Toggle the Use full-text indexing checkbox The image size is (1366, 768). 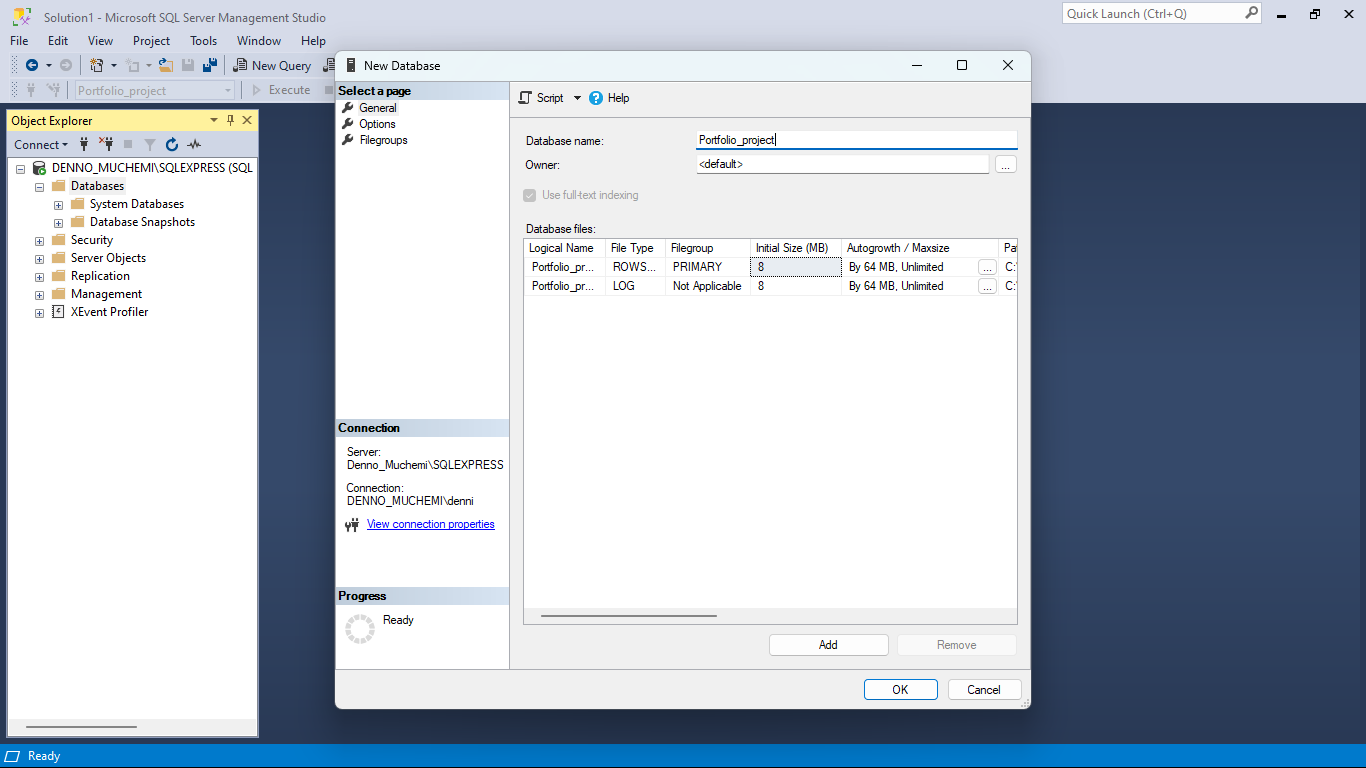point(530,195)
